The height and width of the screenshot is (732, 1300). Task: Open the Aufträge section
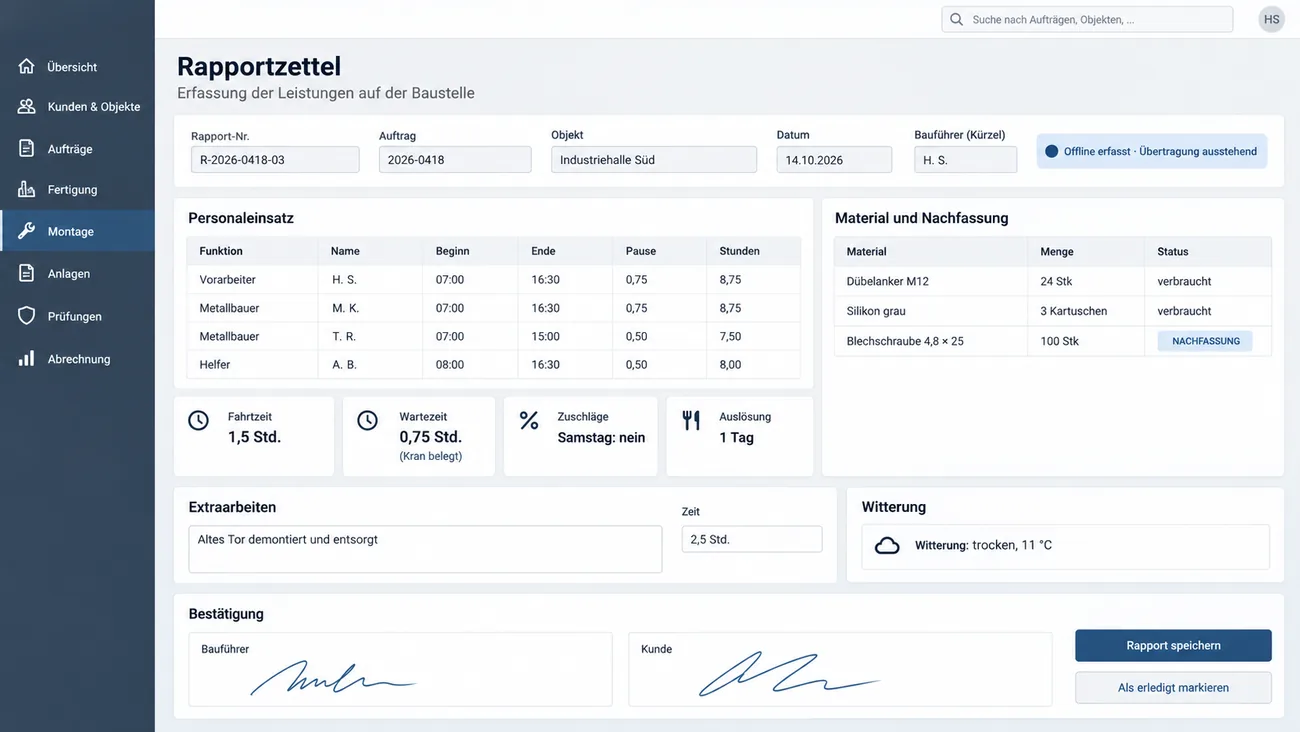(77, 149)
